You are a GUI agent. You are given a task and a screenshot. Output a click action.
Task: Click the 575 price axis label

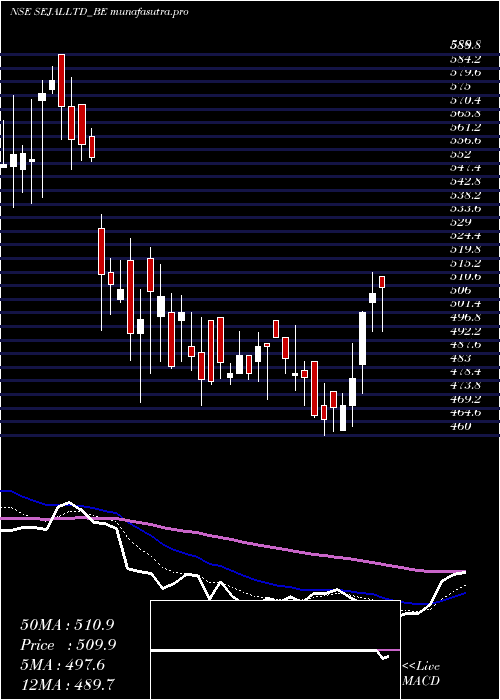tap(461, 86)
